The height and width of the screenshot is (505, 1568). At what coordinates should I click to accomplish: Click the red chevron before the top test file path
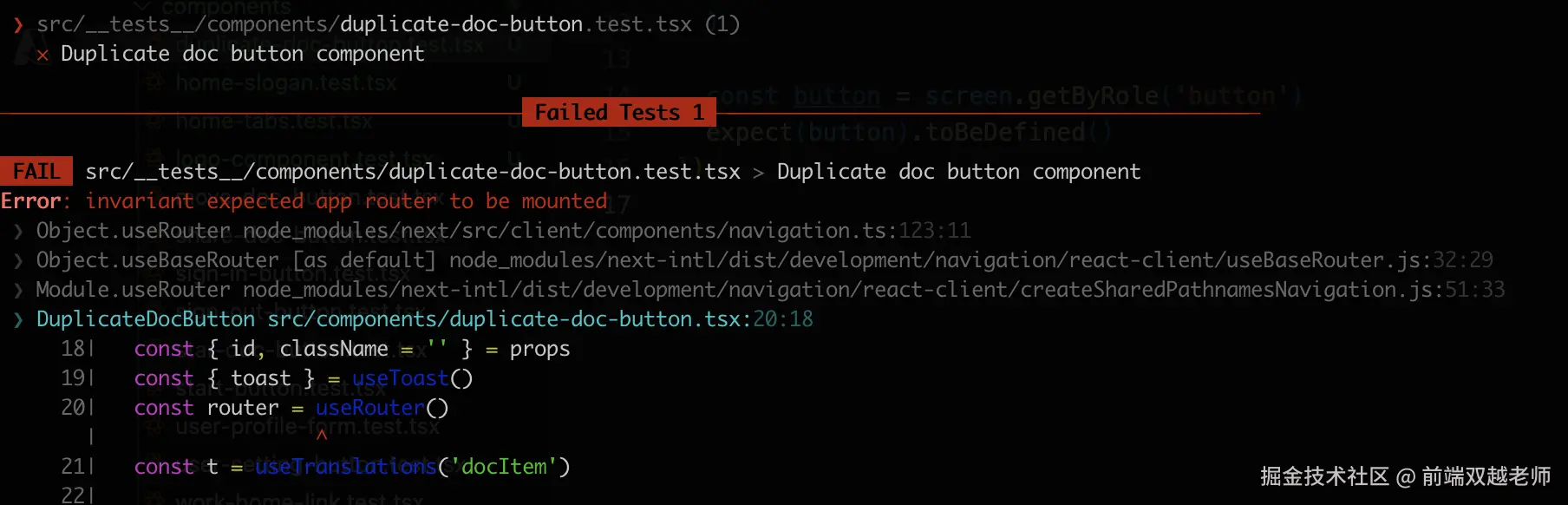[x=18, y=25]
